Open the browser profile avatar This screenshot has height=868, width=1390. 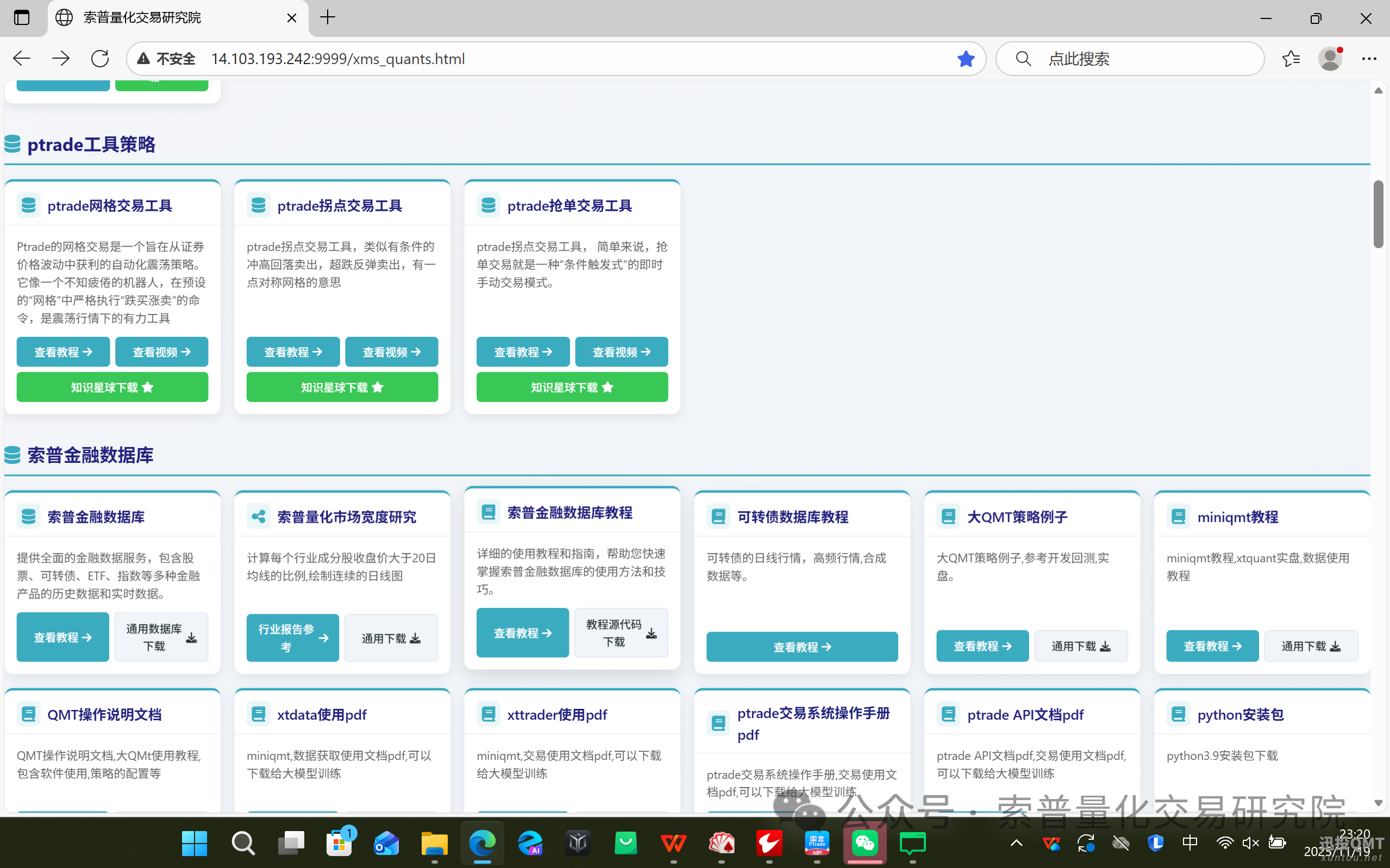coord(1331,58)
